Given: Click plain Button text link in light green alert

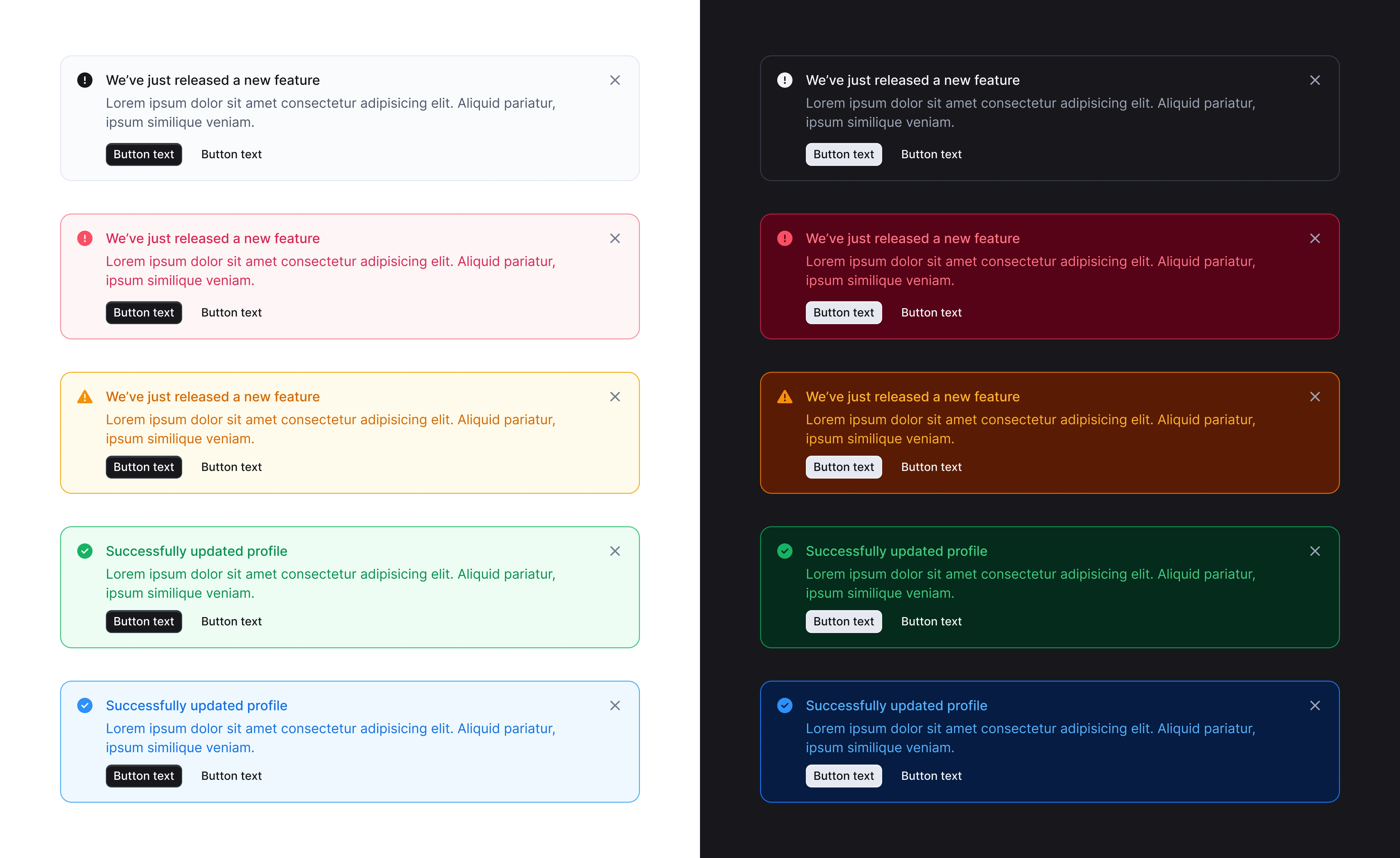Looking at the screenshot, I should coord(231,622).
